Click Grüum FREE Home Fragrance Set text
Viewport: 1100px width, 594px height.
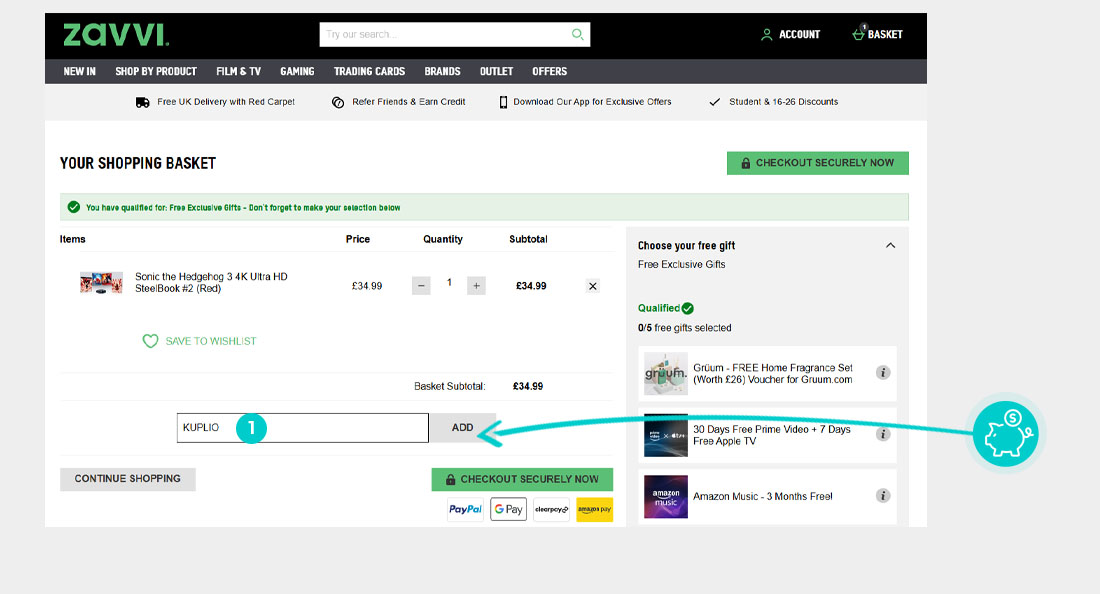click(x=773, y=374)
